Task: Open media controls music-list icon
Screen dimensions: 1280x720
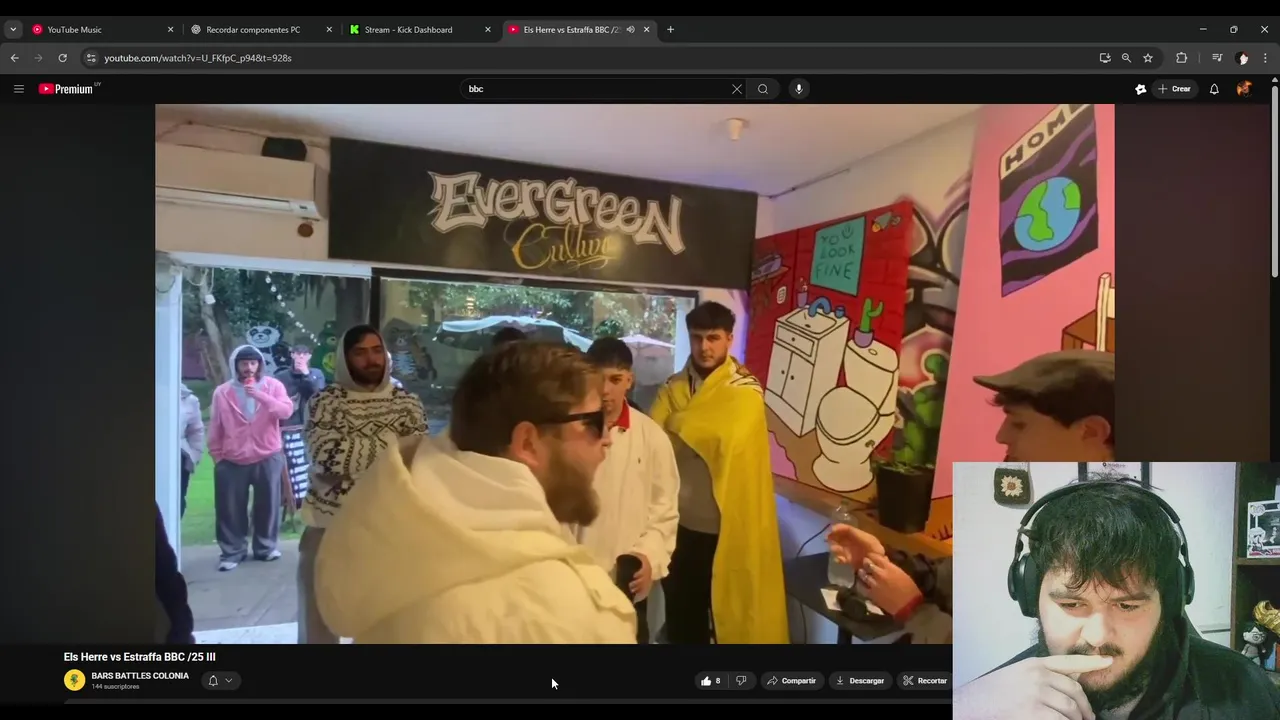Action: pyautogui.click(x=1217, y=58)
